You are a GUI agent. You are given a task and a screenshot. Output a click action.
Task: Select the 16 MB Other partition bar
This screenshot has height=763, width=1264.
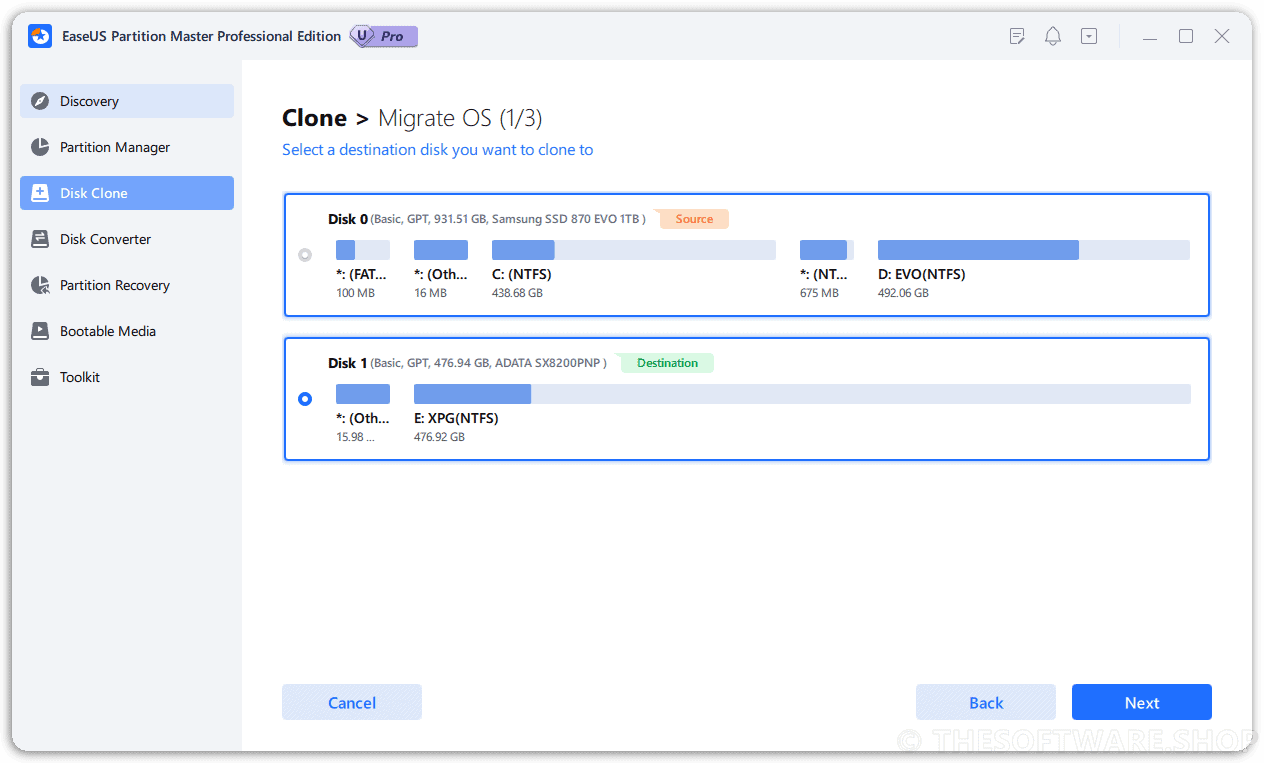tap(441, 250)
